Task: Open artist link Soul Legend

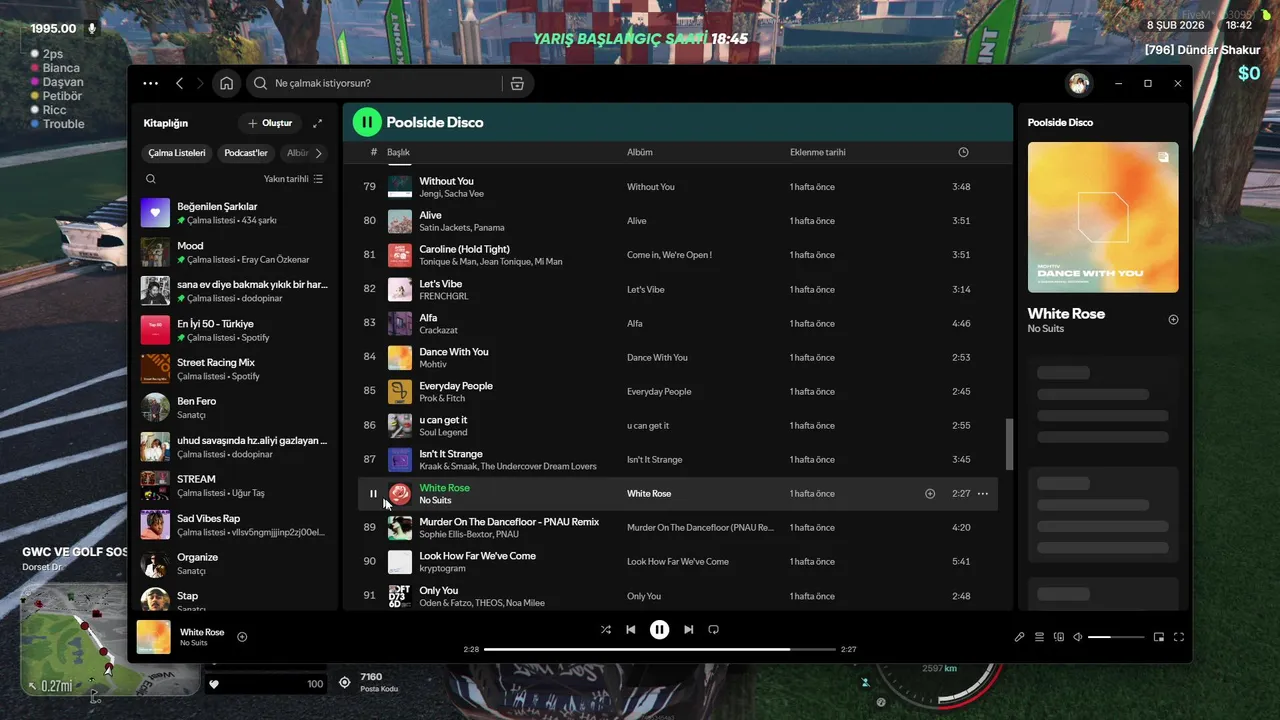Action: tap(443, 432)
